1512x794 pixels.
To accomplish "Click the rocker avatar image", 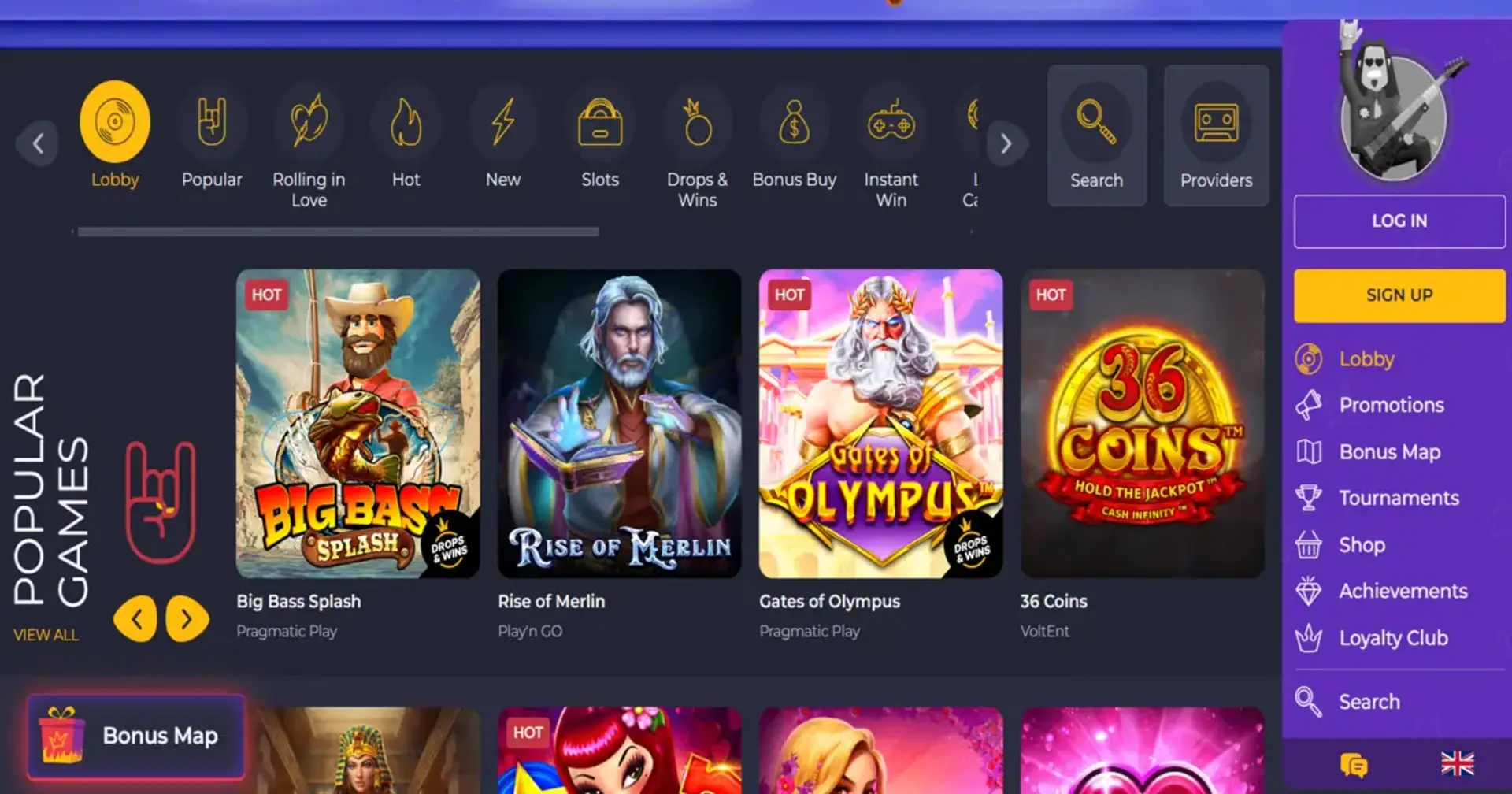I will pos(1395,102).
